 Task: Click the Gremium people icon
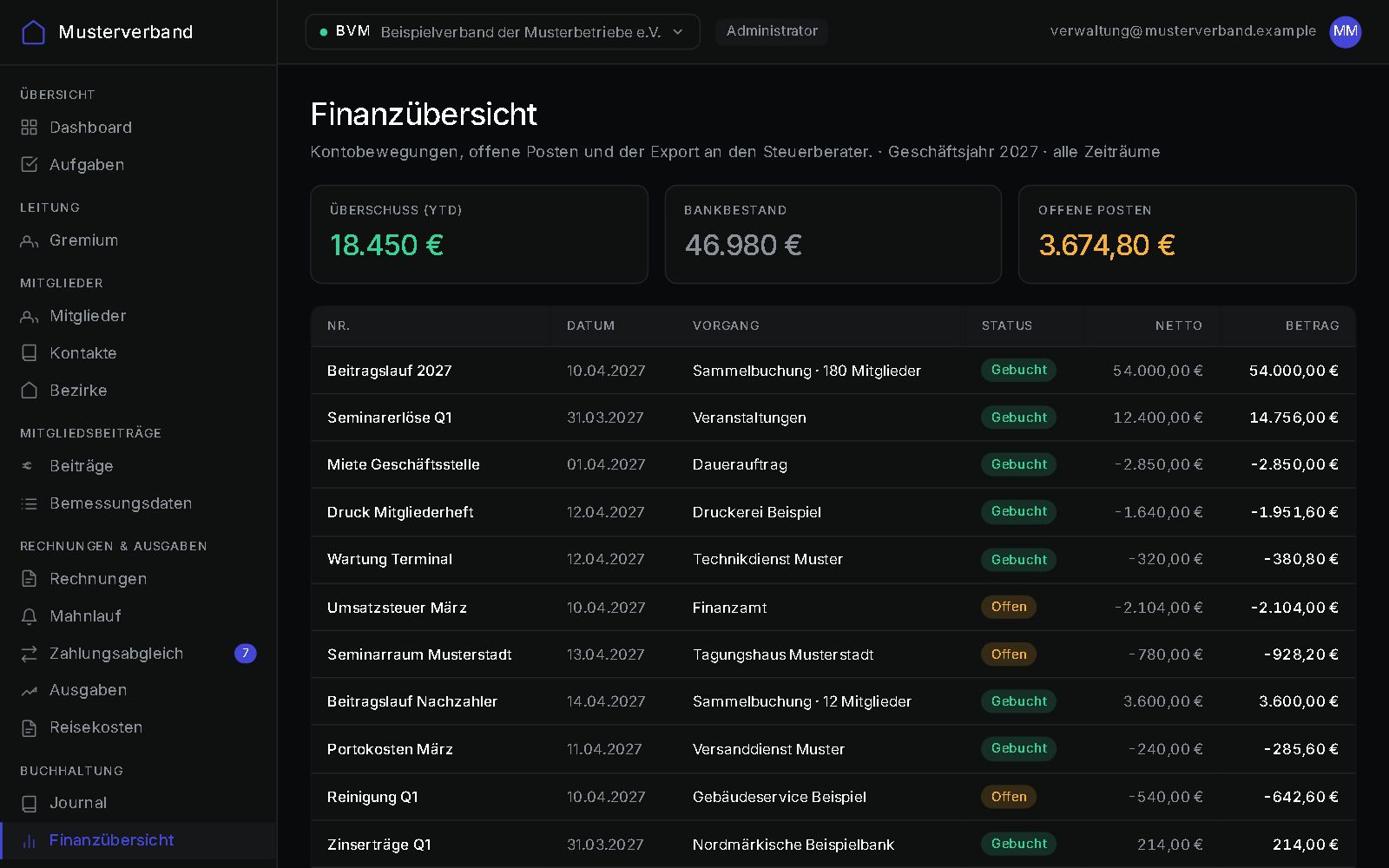coord(30,240)
